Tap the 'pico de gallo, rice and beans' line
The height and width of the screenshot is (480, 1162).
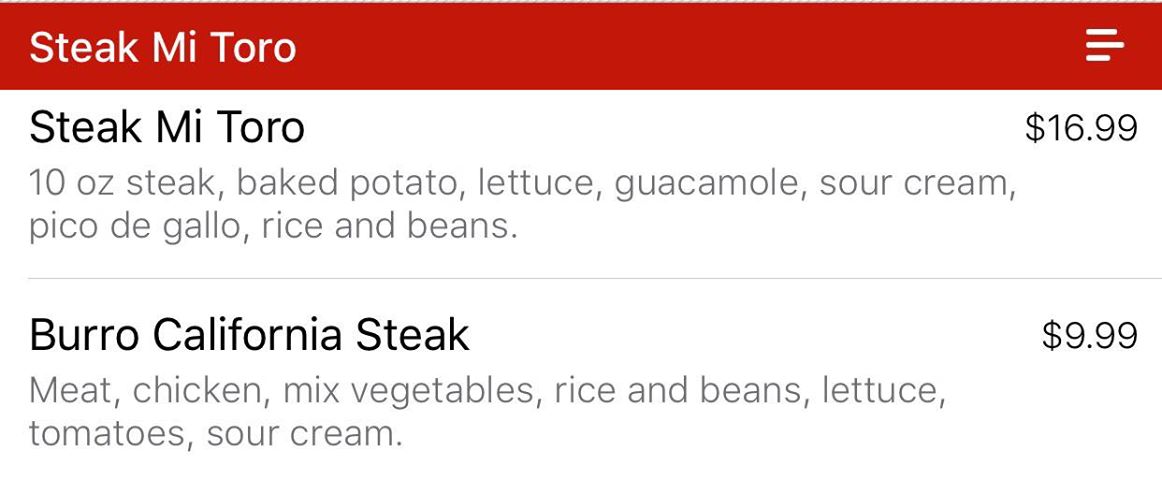pyautogui.click(x=273, y=227)
